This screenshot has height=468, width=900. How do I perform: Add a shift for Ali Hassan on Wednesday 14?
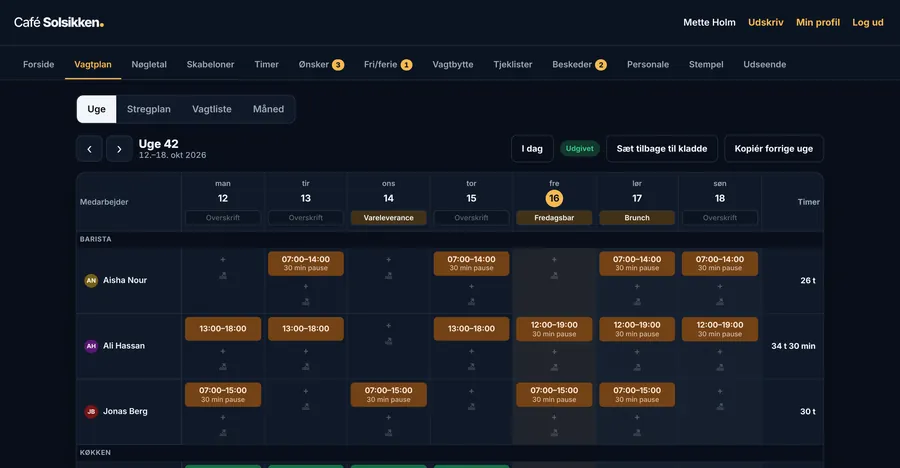pyautogui.click(x=389, y=326)
